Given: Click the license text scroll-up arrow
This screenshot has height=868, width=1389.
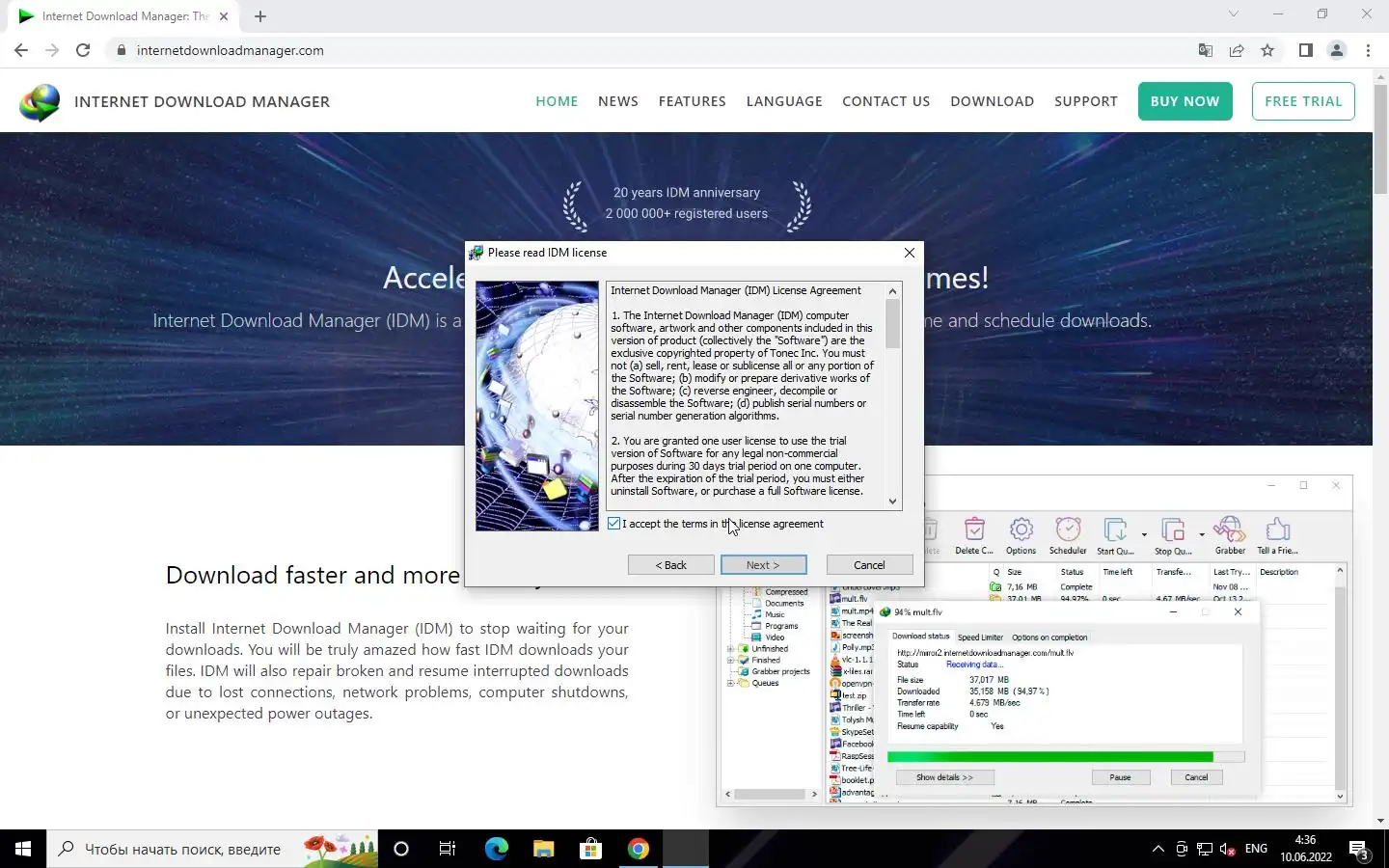Looking at the screenshot, I should pyautogui.click(x=892, y=291).
